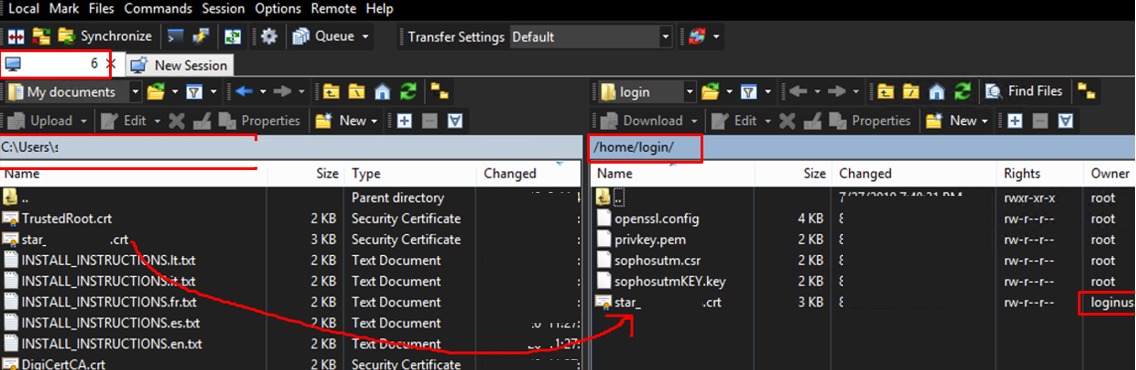The width and height of the screenshot is (1136, 370).
Task: Click the remote Select Files plus icon
Action: [1015, 120]
